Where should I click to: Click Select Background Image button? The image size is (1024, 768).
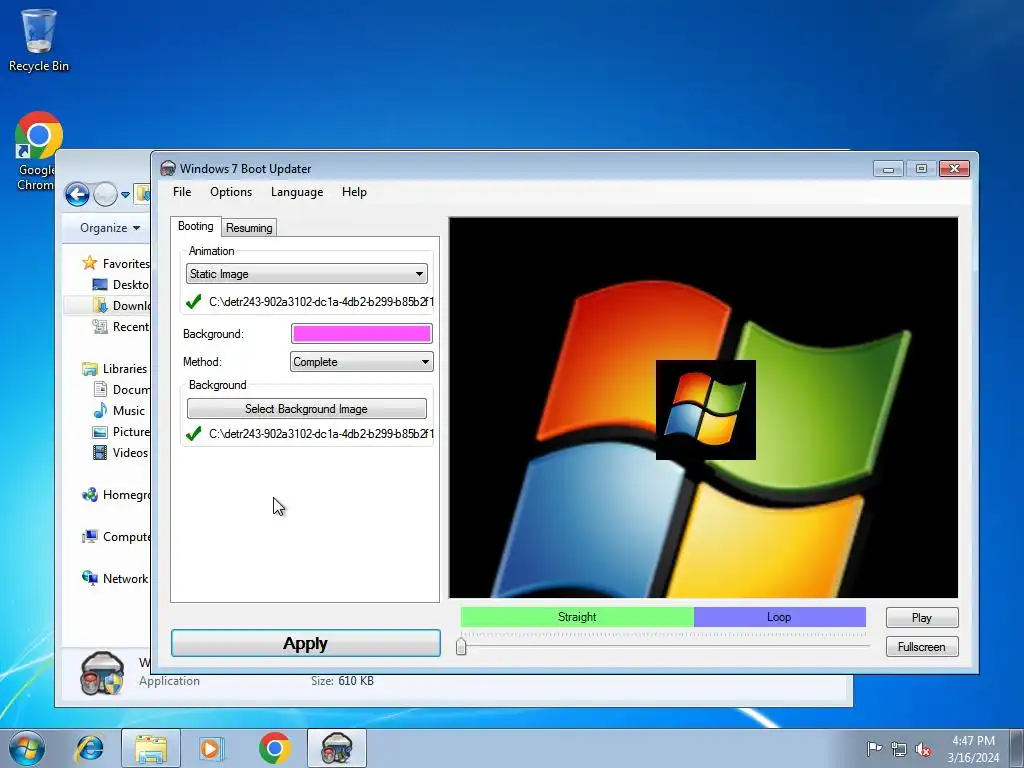tap(307, 409)
